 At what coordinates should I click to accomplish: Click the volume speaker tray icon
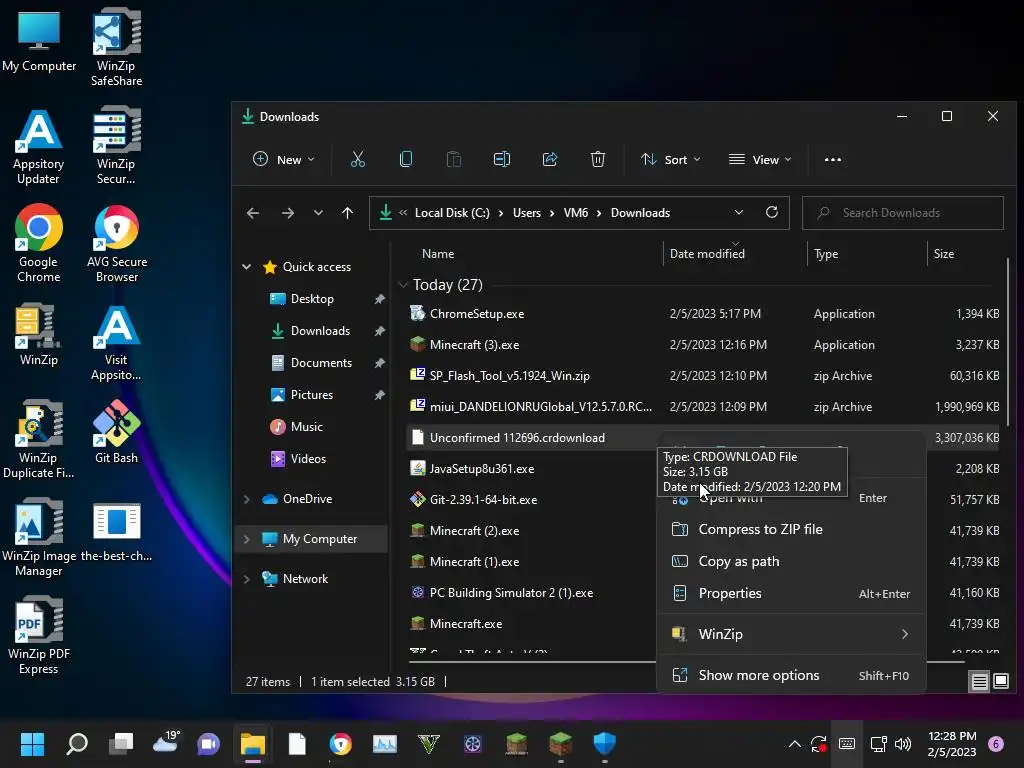903,744
